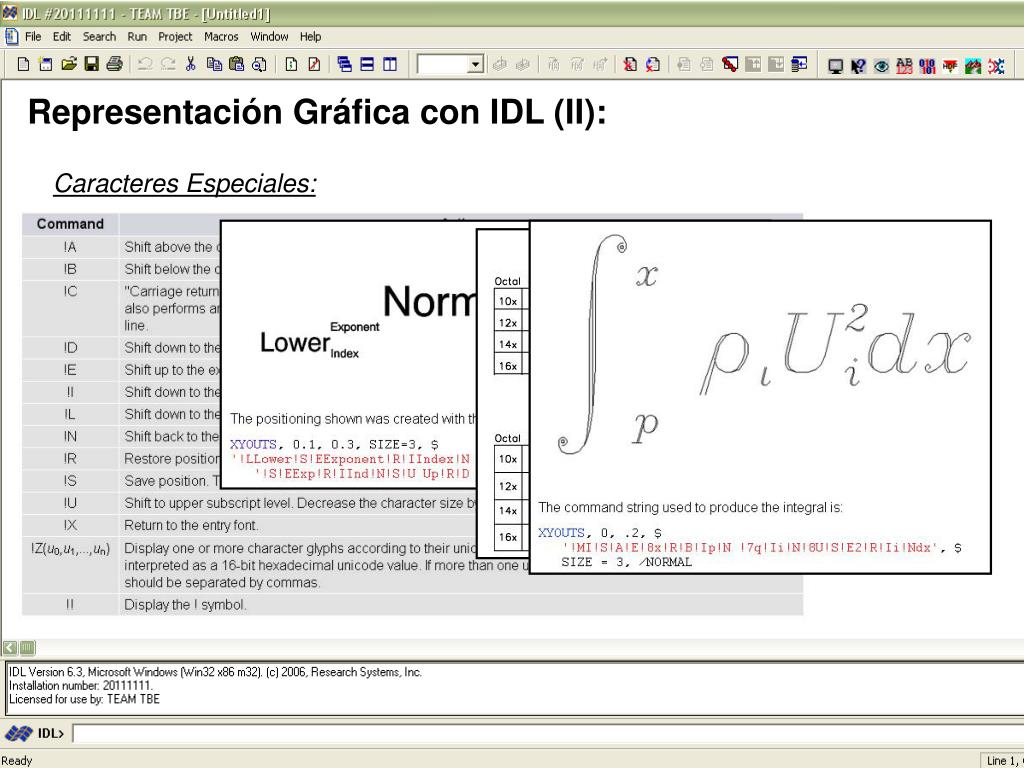Click the 'Command' table header cell

pos(70,223)
